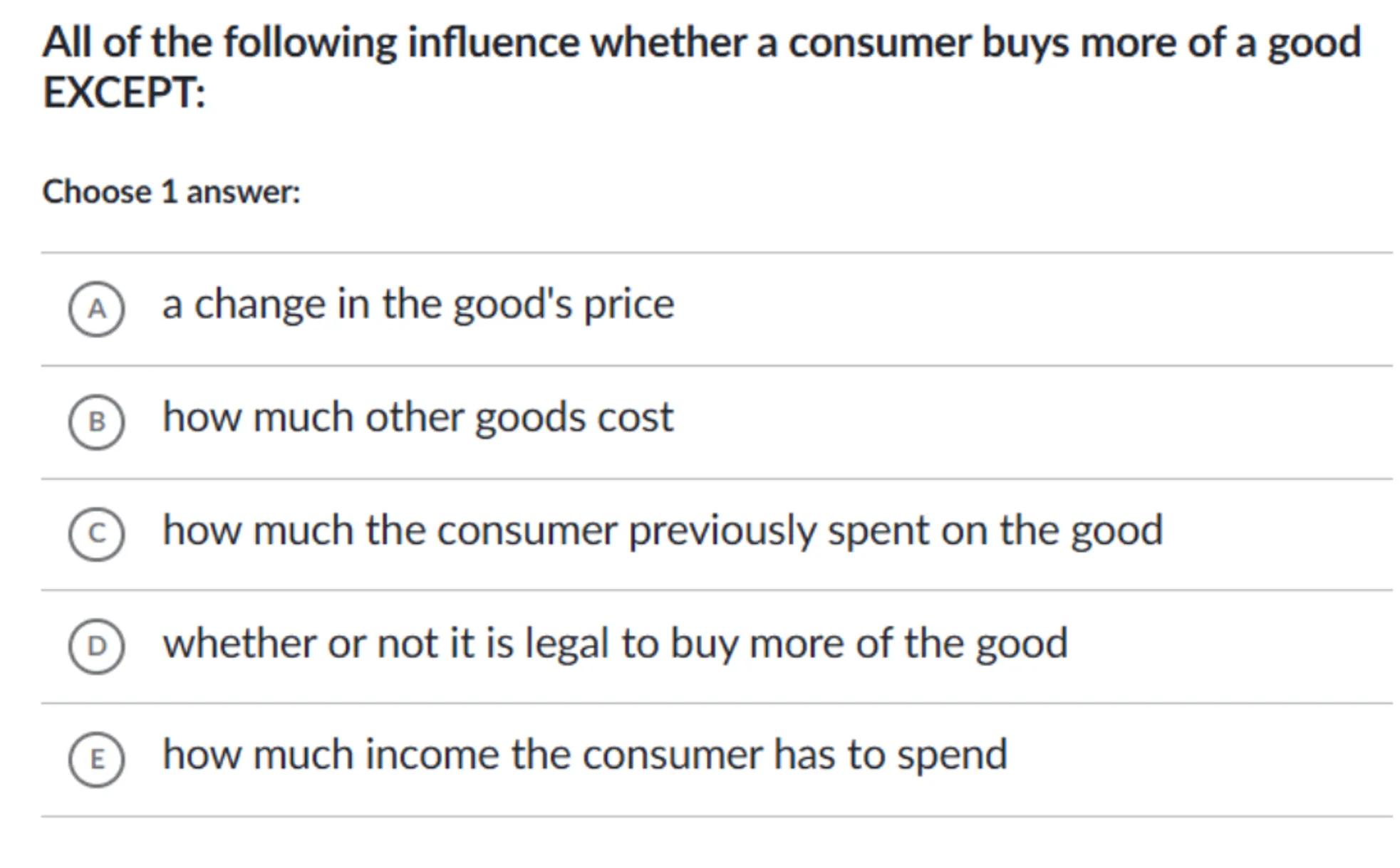Select "how much income the consumer has" text

[x=585, y=755]
